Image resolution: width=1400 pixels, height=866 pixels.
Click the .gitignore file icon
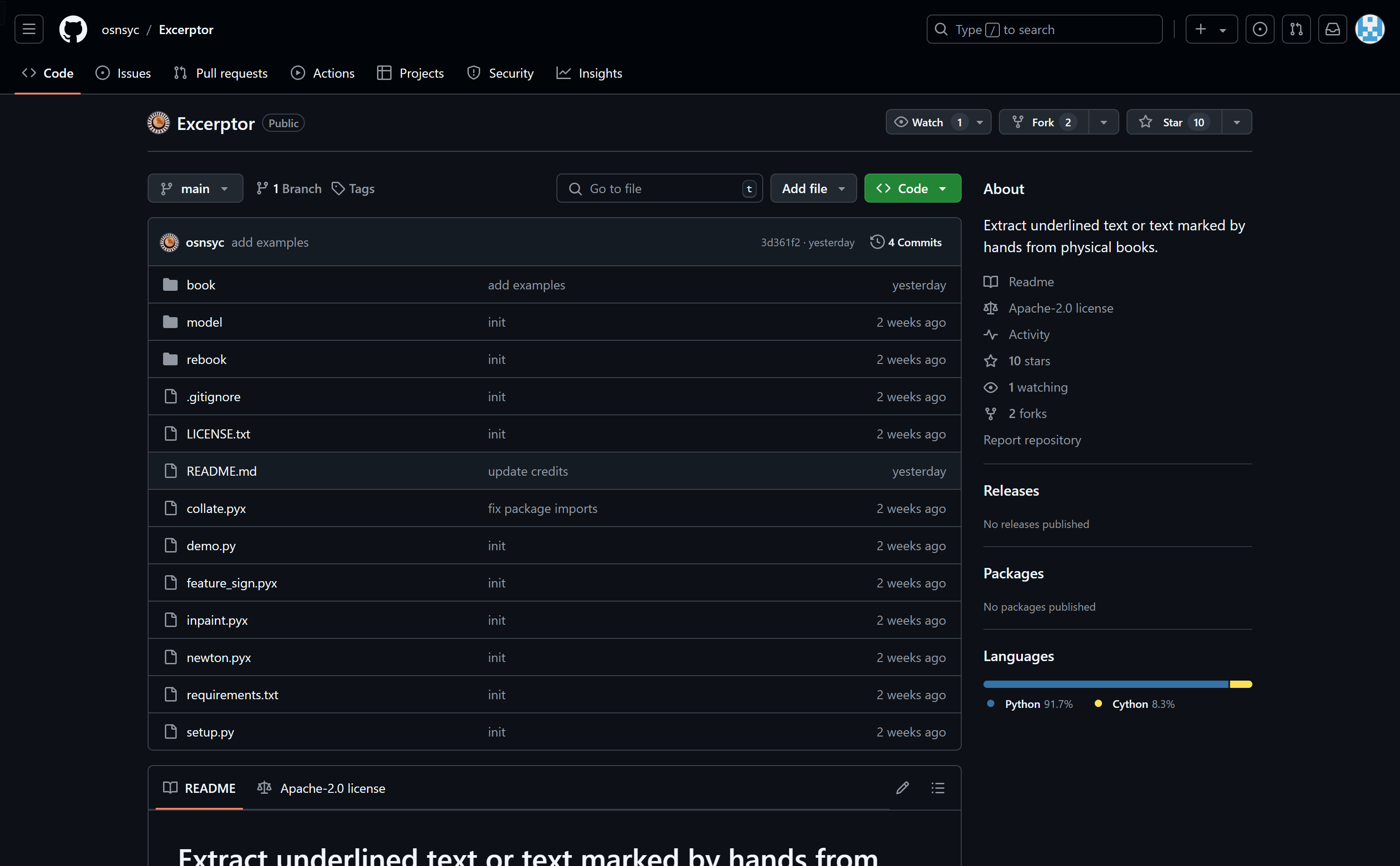point(171,396)
